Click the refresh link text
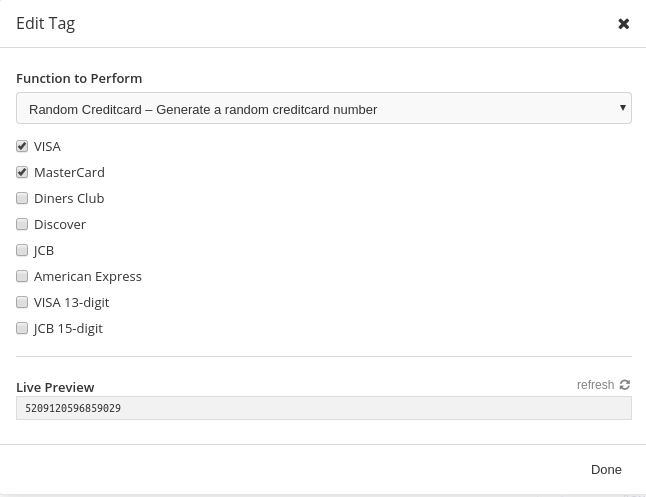The height and width of the screenshot is (497, 646). pos(595,385)
